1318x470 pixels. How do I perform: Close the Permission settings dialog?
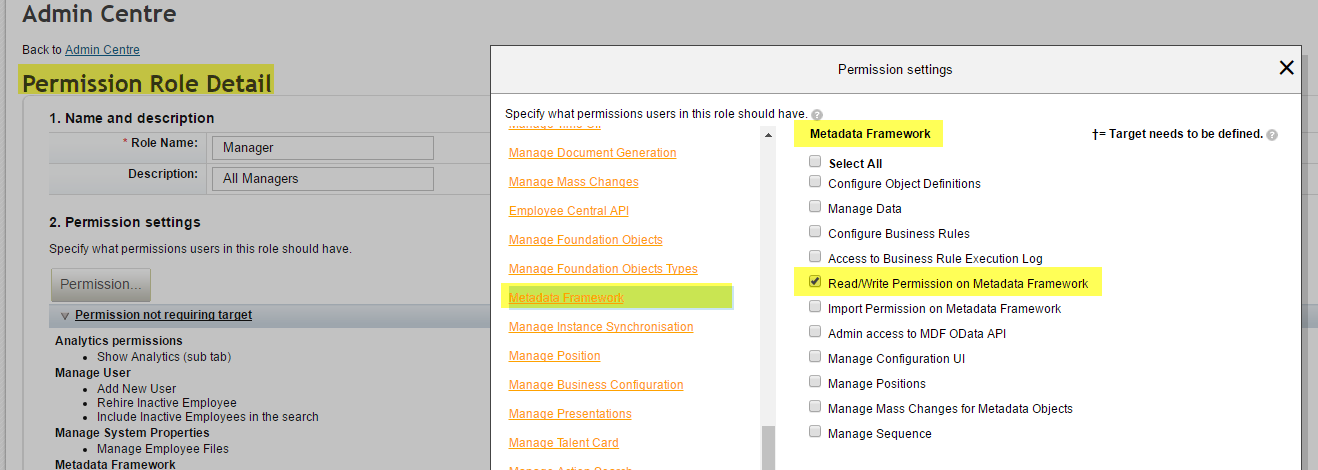click(x=1286, y=68)
